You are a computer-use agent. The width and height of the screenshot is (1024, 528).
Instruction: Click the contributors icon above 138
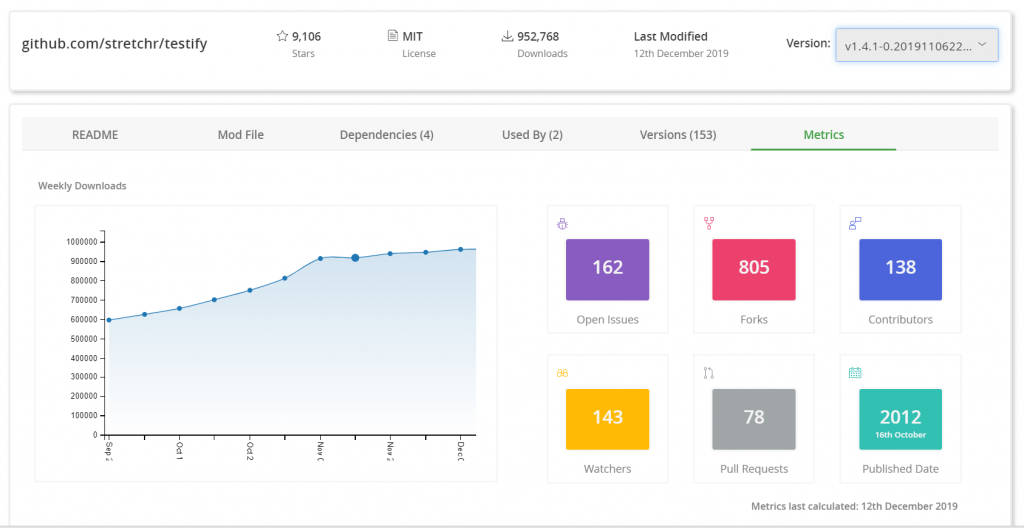click(x=855, y=223)
